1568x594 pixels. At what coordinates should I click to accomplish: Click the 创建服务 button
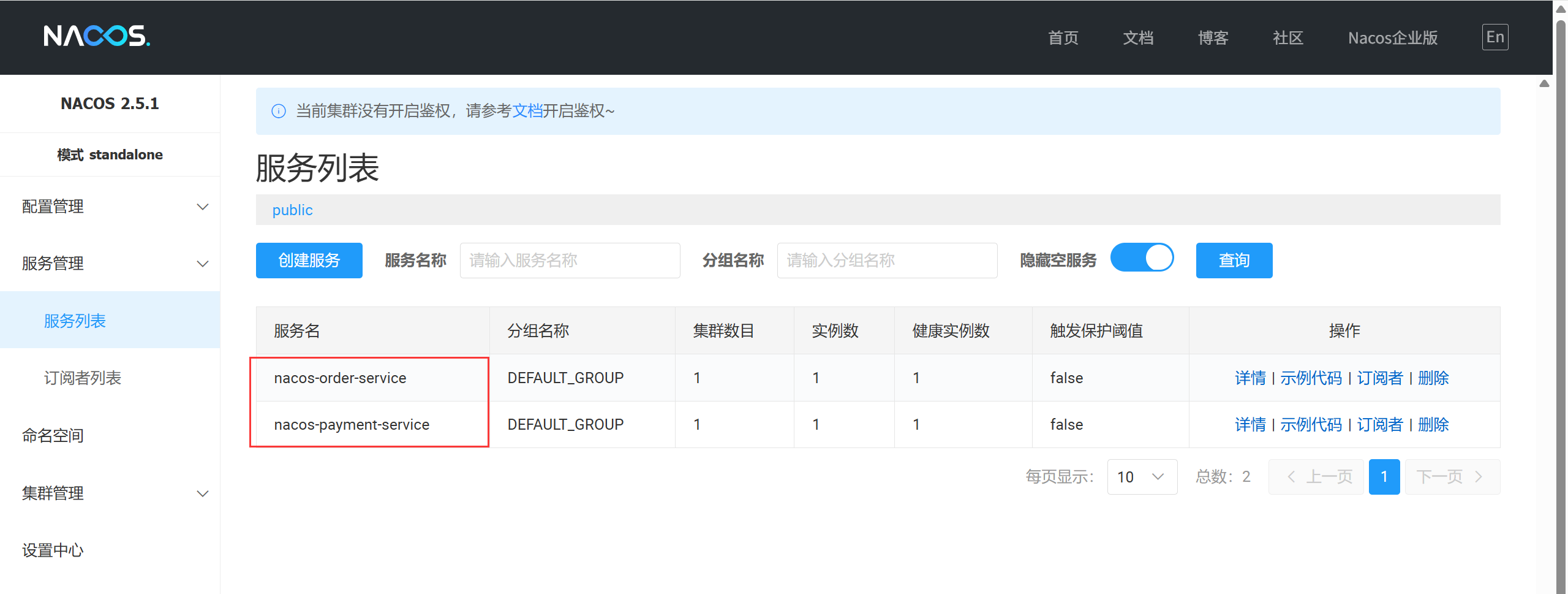(309, 261)
